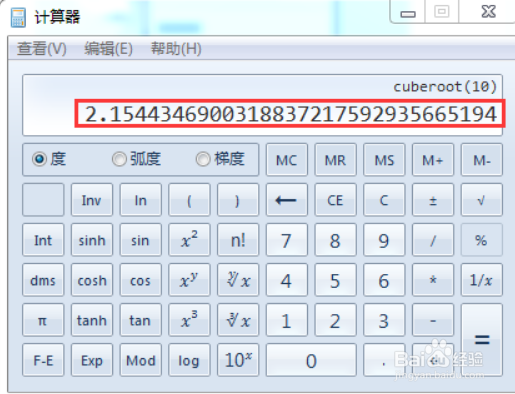Click the Exp exponent button
Viewport: 515px width, 394px height.
[x=92, y=360]
